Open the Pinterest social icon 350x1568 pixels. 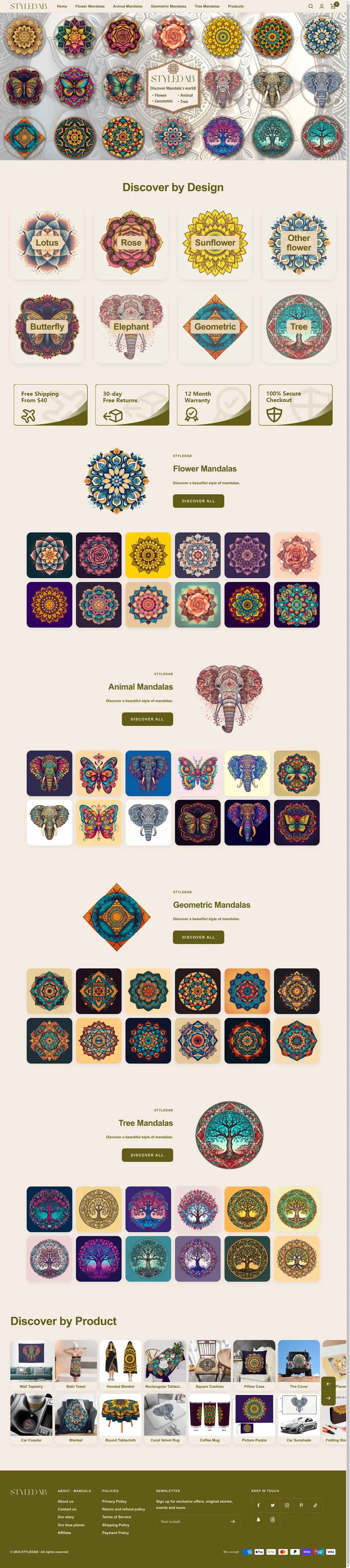pyautogui.click(x=301, y=1505)
